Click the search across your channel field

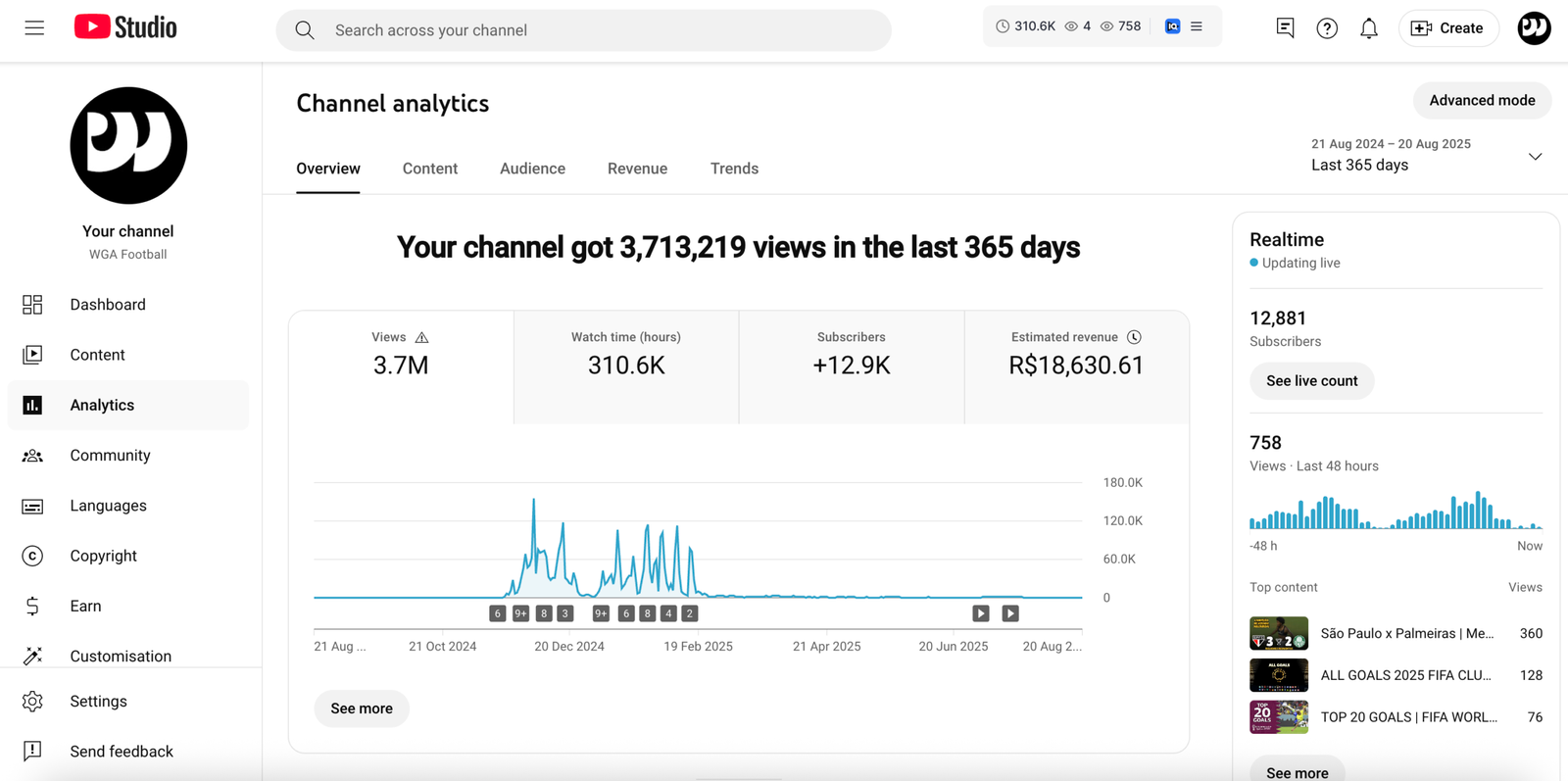point(583,30)
